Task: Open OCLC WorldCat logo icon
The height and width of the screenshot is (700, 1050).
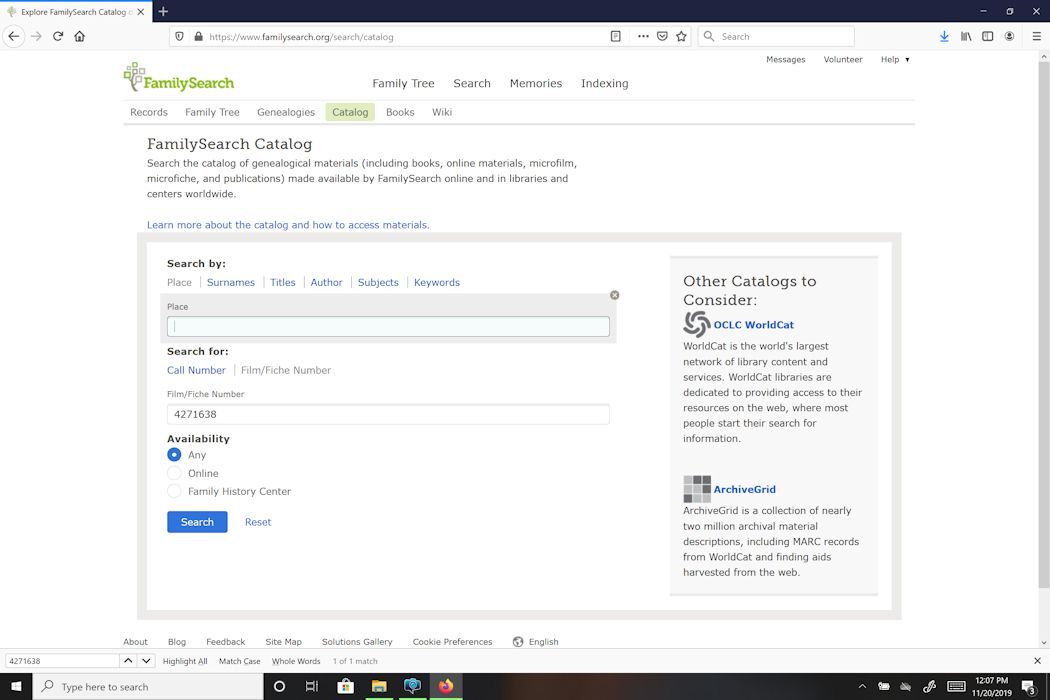Action: pos(696,324)
